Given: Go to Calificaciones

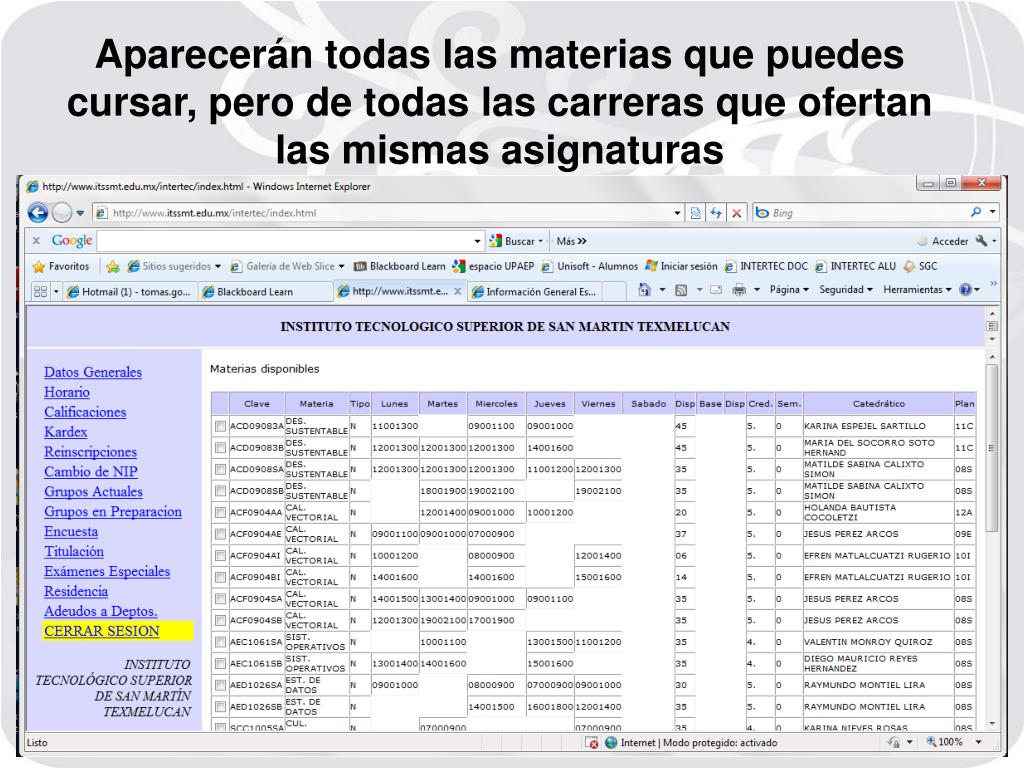Looking at the screenshot, I should (85, 412).
